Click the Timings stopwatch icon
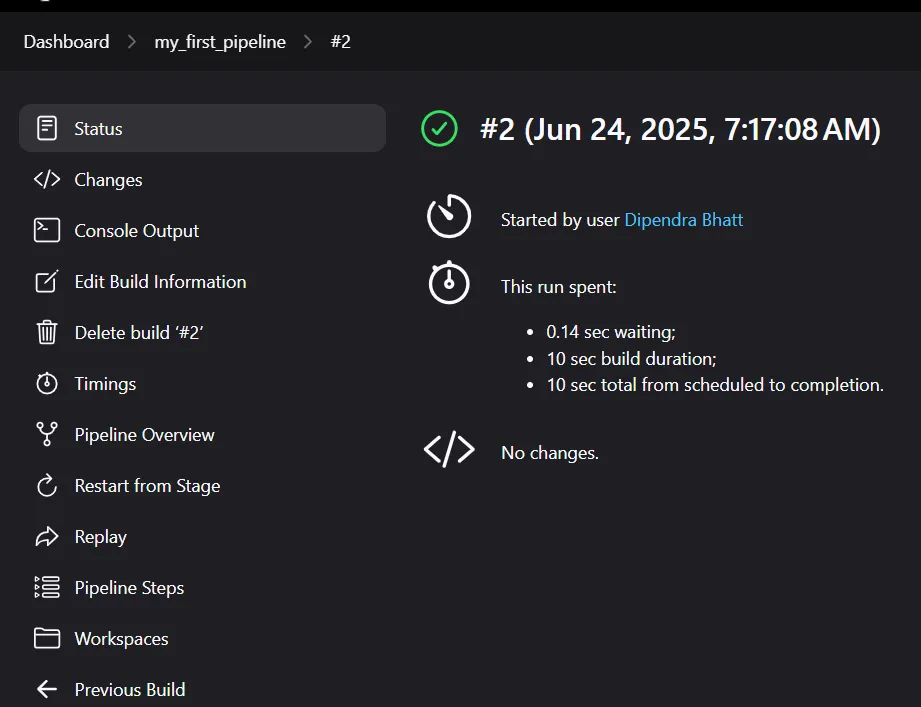The image size is (921, 707). point(47,383)
